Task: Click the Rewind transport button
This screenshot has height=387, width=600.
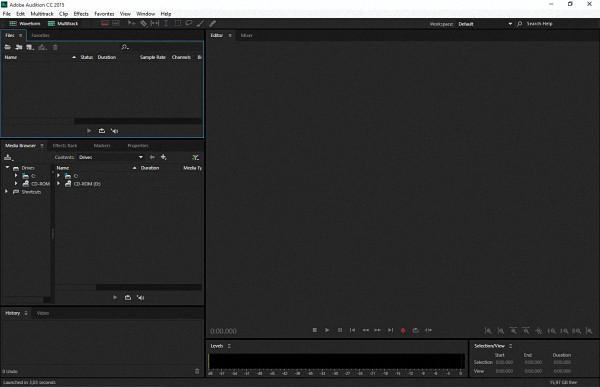Action: click(365, 330)
